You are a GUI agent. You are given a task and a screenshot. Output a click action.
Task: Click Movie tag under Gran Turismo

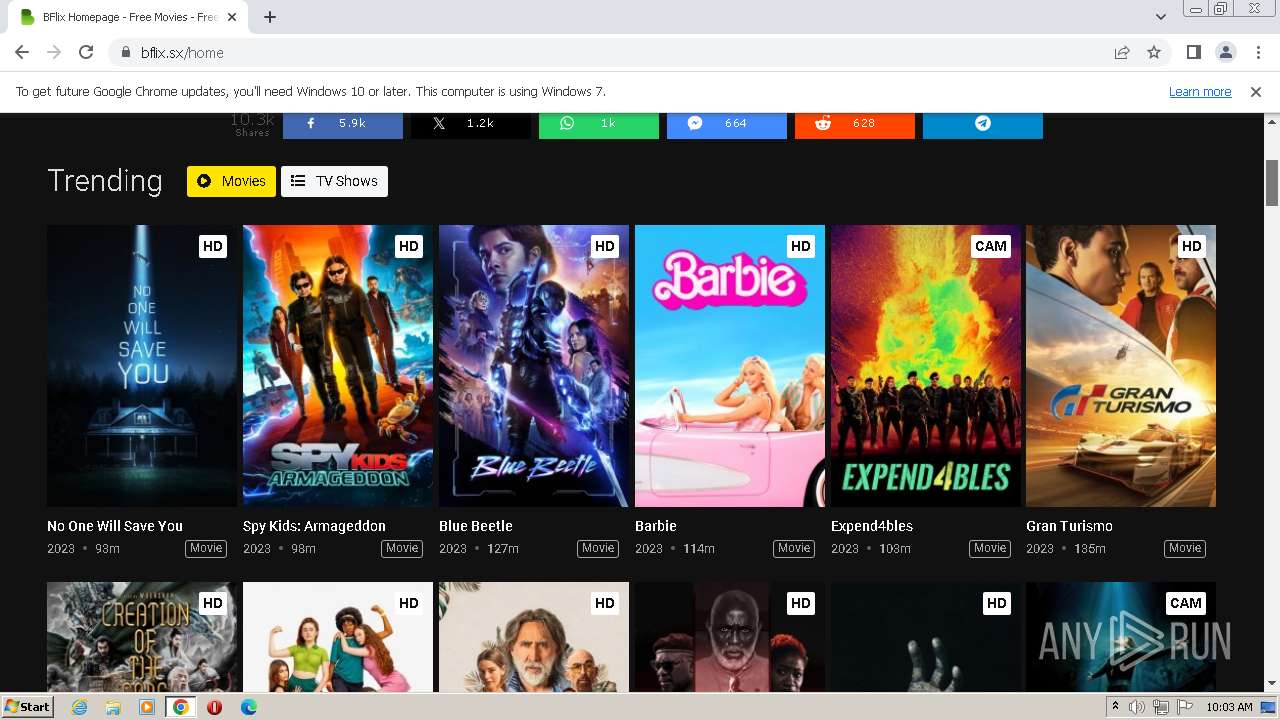pyautogui.click(x=1185, y=548)
